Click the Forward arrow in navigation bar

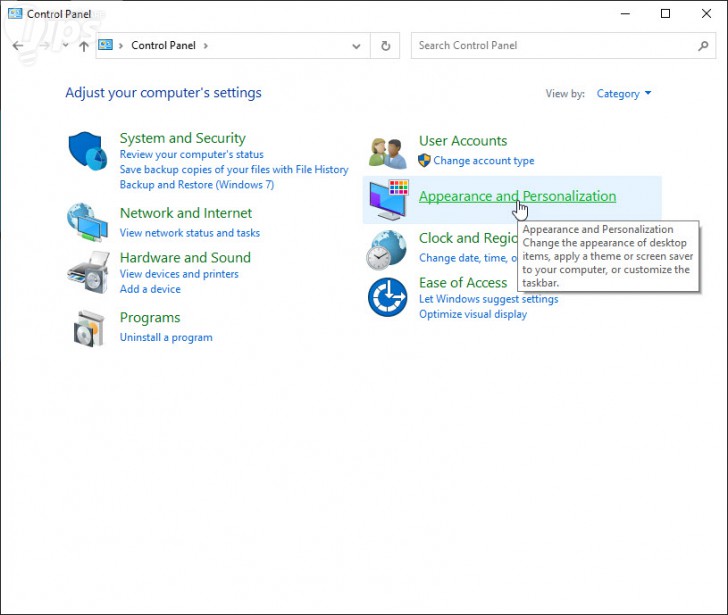click(x=44, y=45)
